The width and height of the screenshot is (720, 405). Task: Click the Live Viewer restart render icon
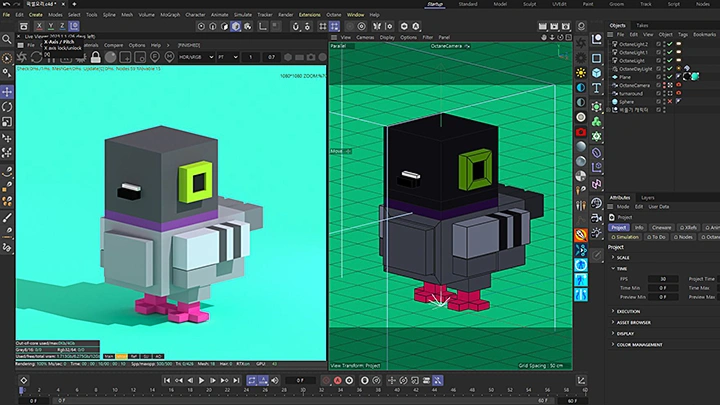[36, 57]
